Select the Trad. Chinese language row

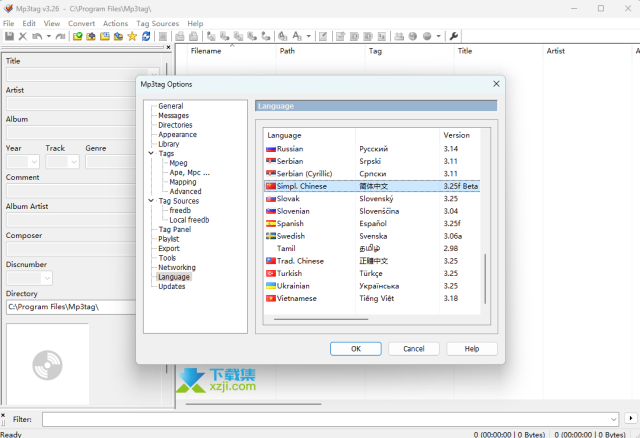[372, 261]
